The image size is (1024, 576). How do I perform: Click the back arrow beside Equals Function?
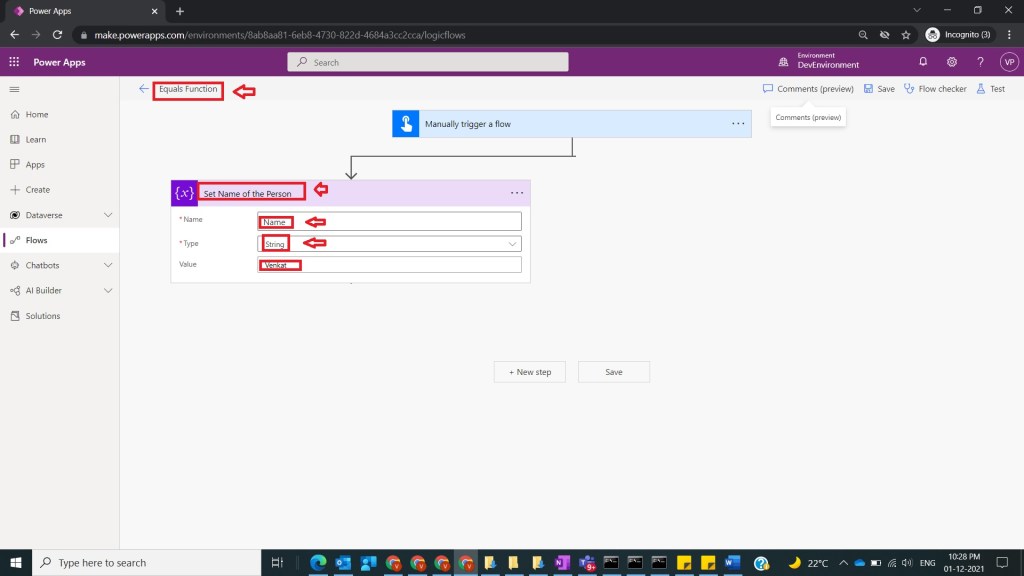144,89
